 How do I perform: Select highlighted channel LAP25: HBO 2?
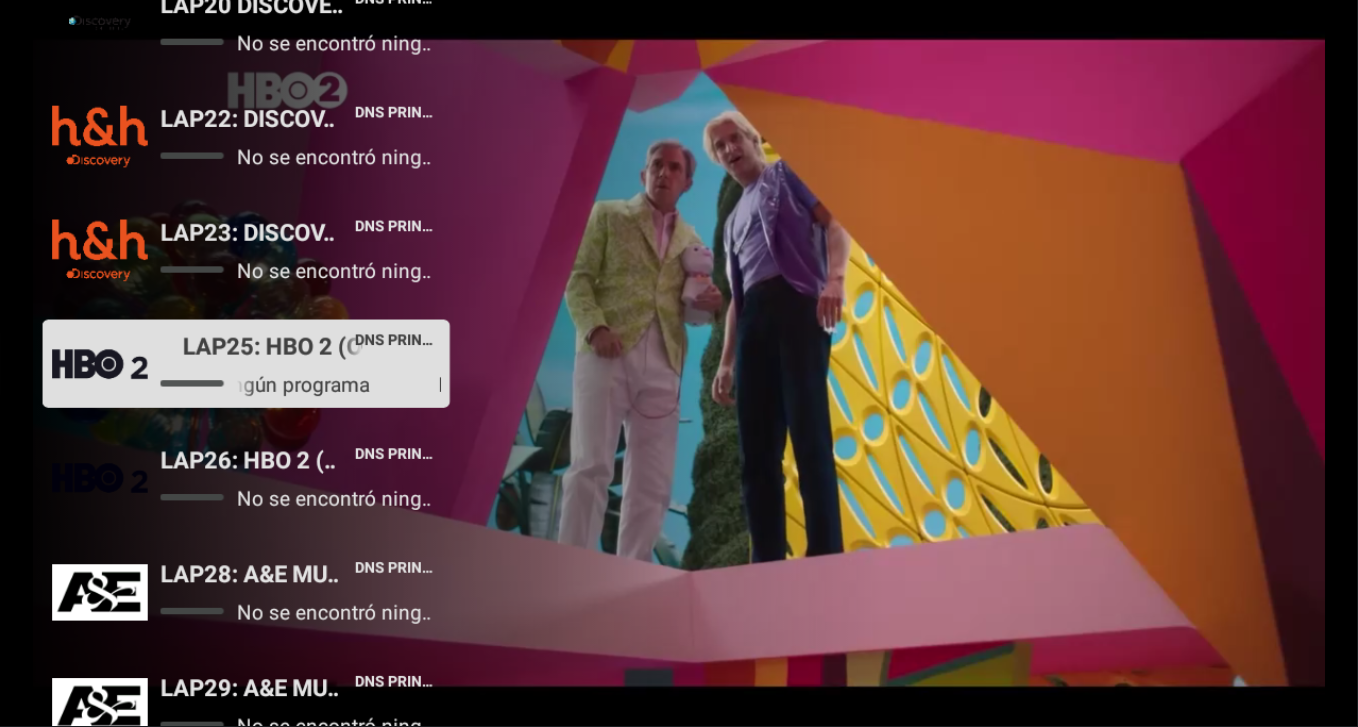[x=246, y=364]
